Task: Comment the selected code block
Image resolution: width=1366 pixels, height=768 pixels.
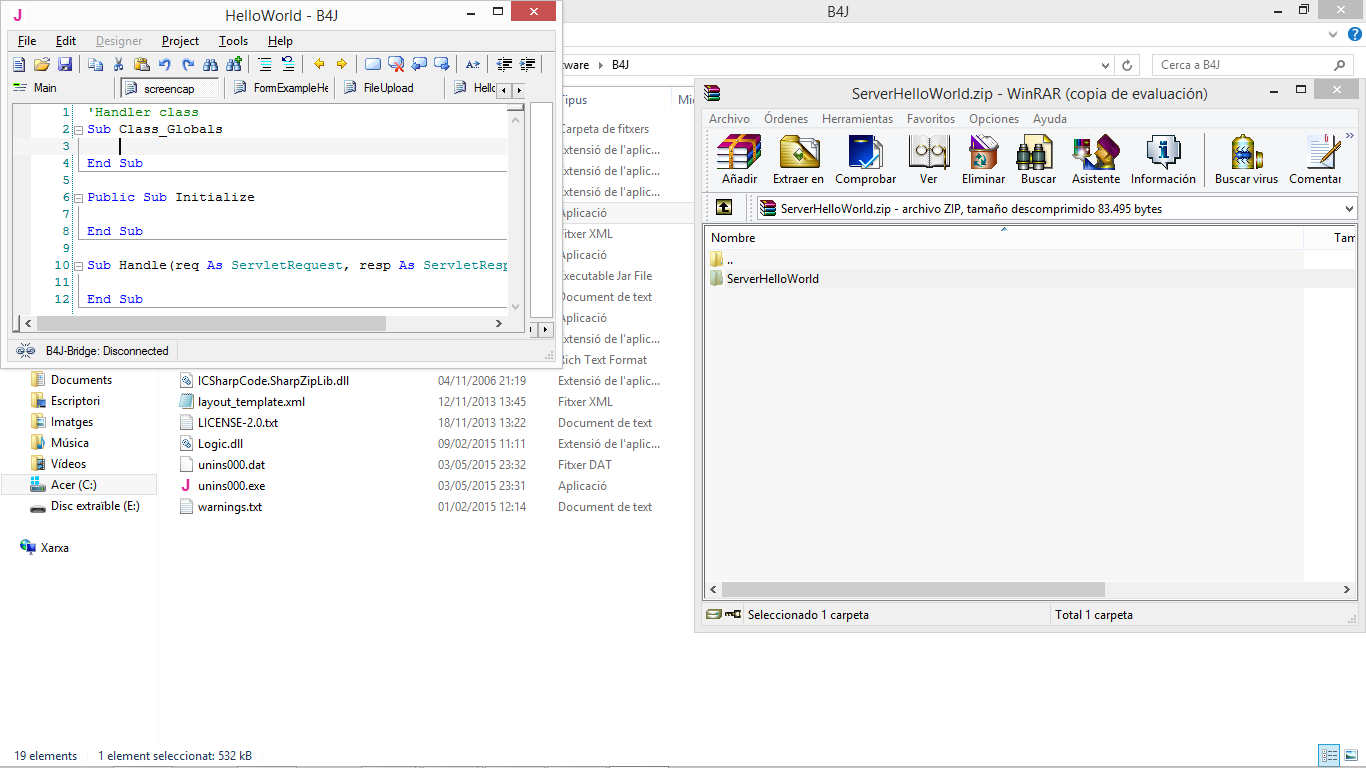Action: [265, 64]
